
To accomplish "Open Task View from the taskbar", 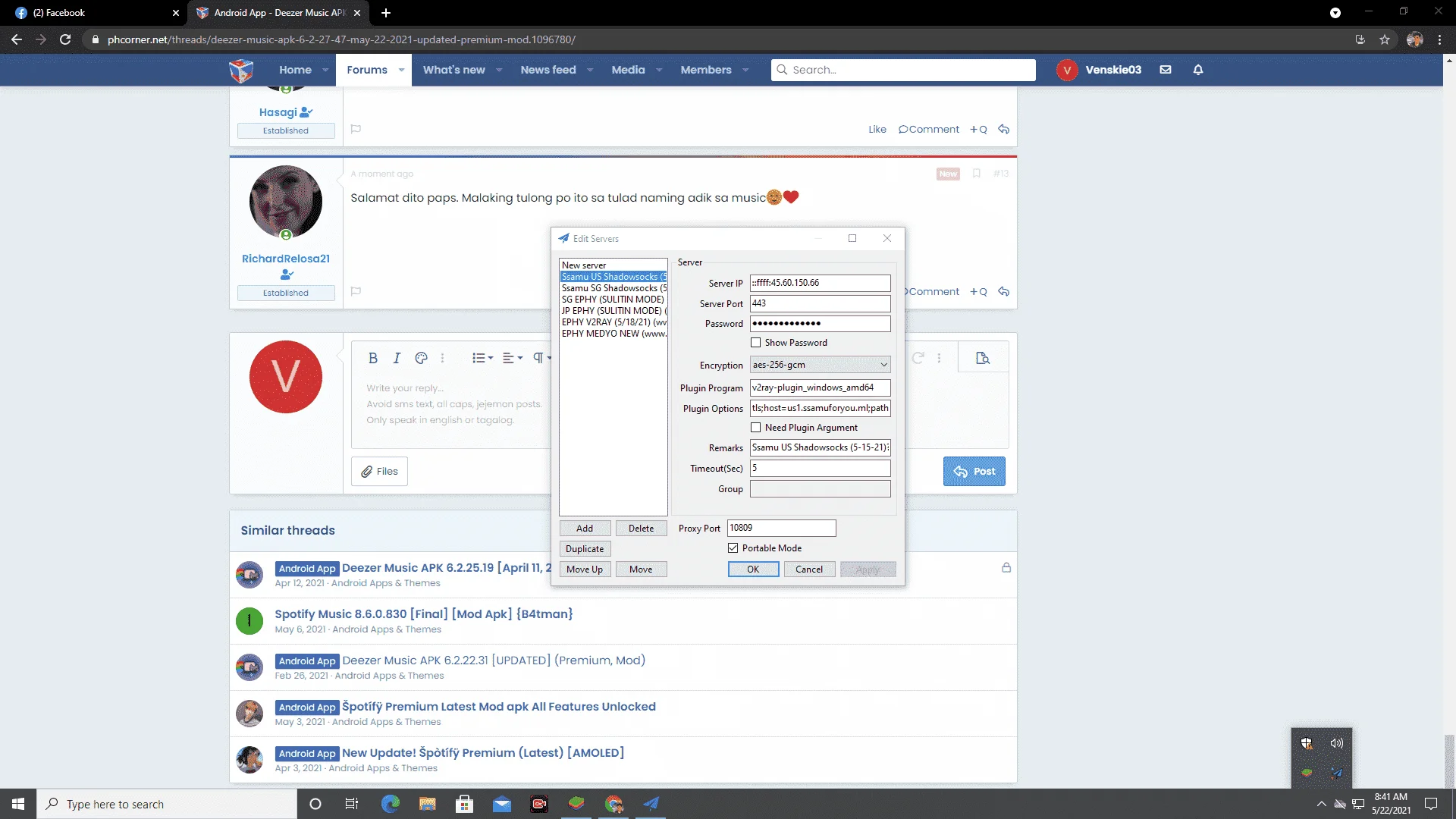I will [x=352, y=804].
